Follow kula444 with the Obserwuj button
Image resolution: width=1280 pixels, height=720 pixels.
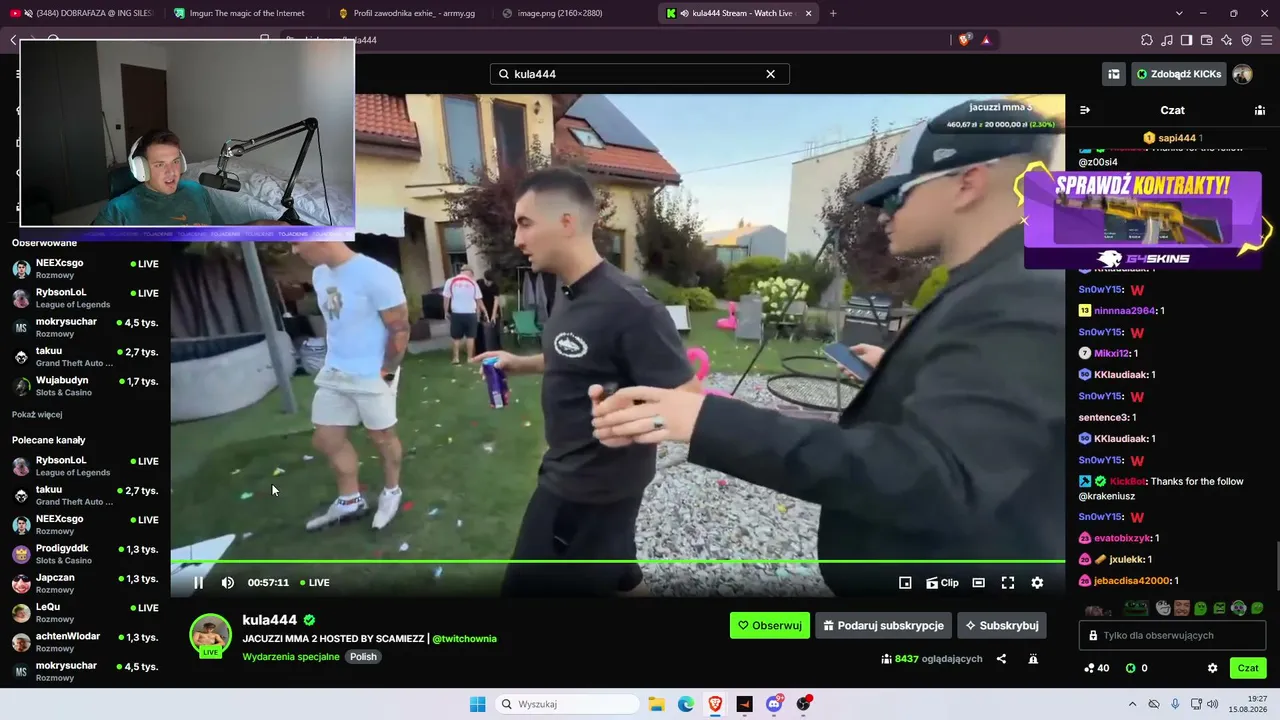pos(770,625)
